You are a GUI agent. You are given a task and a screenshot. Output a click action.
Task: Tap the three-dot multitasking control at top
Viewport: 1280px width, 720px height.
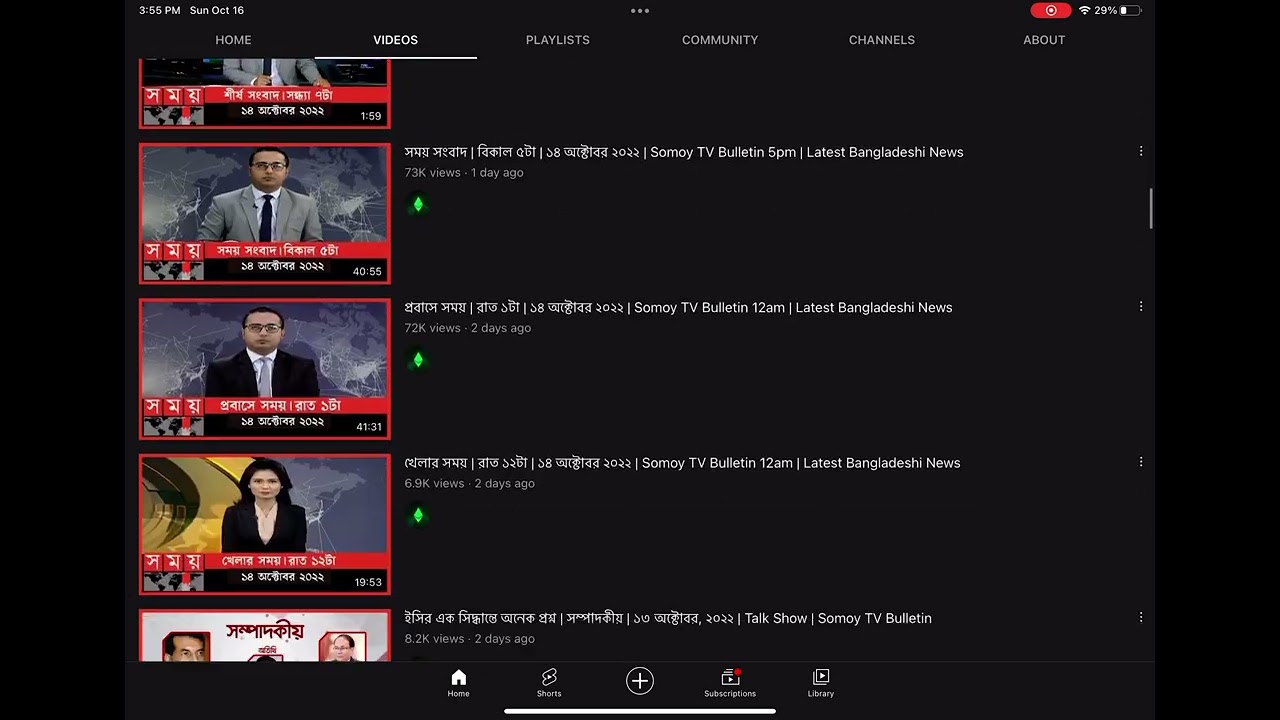point(640,11)
